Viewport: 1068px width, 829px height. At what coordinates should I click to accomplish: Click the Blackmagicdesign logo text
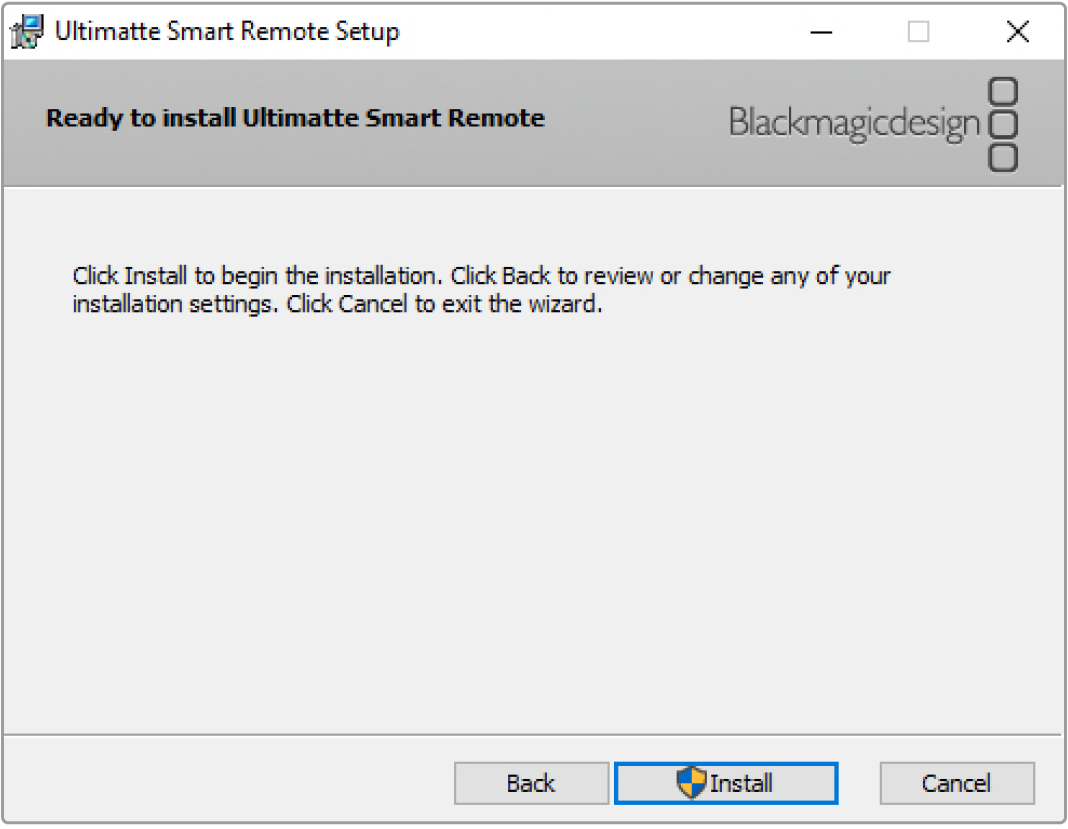click(x=854, y=124)
